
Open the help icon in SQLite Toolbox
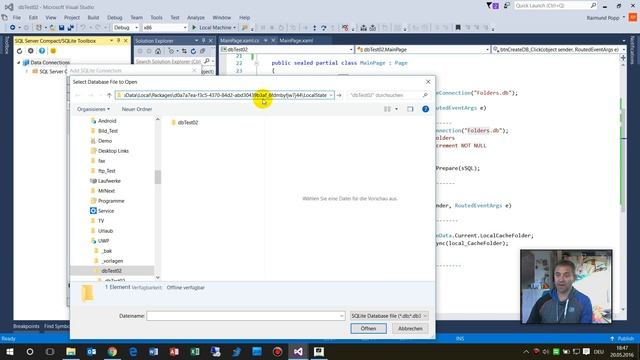pyautogui.click(x=42, y=51)
